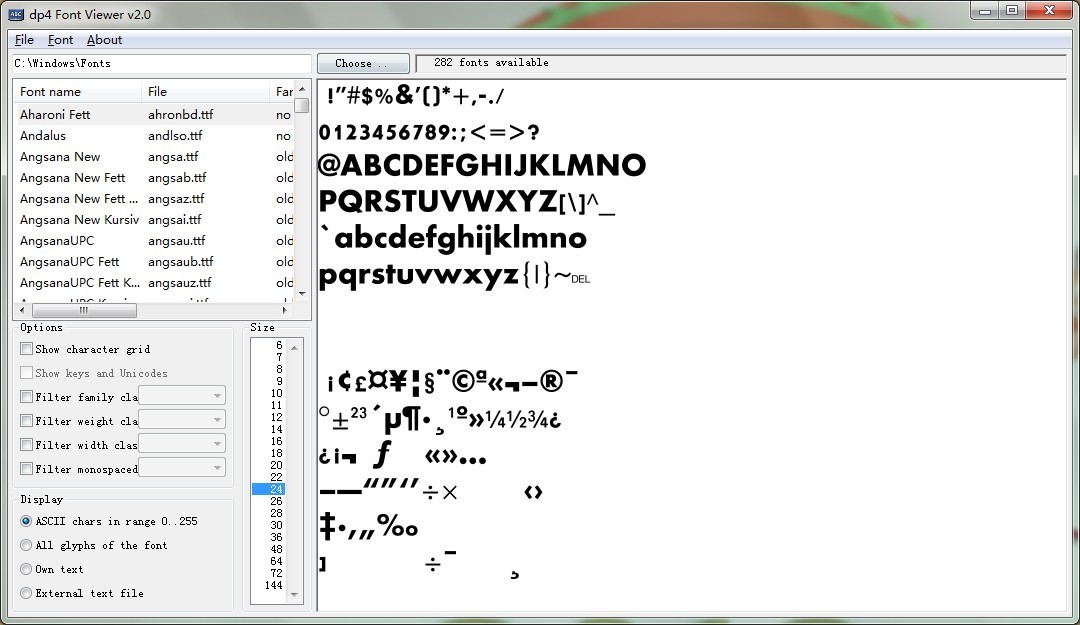Choose the Own text display option
Image resolution: width=1080 pixels, height=625 pixels.
27,569
